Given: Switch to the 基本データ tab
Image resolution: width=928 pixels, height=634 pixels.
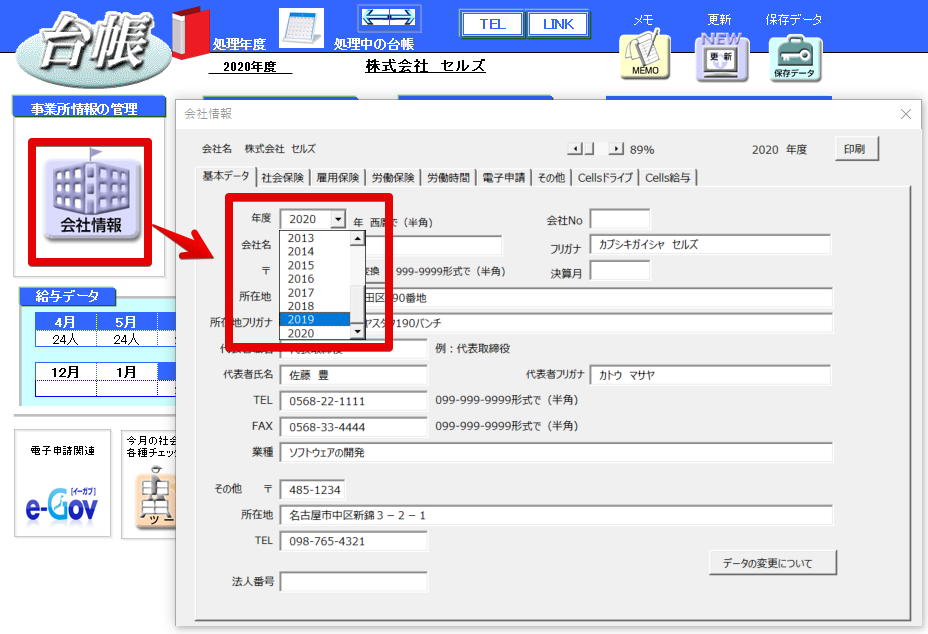Looking at the screenshot, I should [226, 176].
